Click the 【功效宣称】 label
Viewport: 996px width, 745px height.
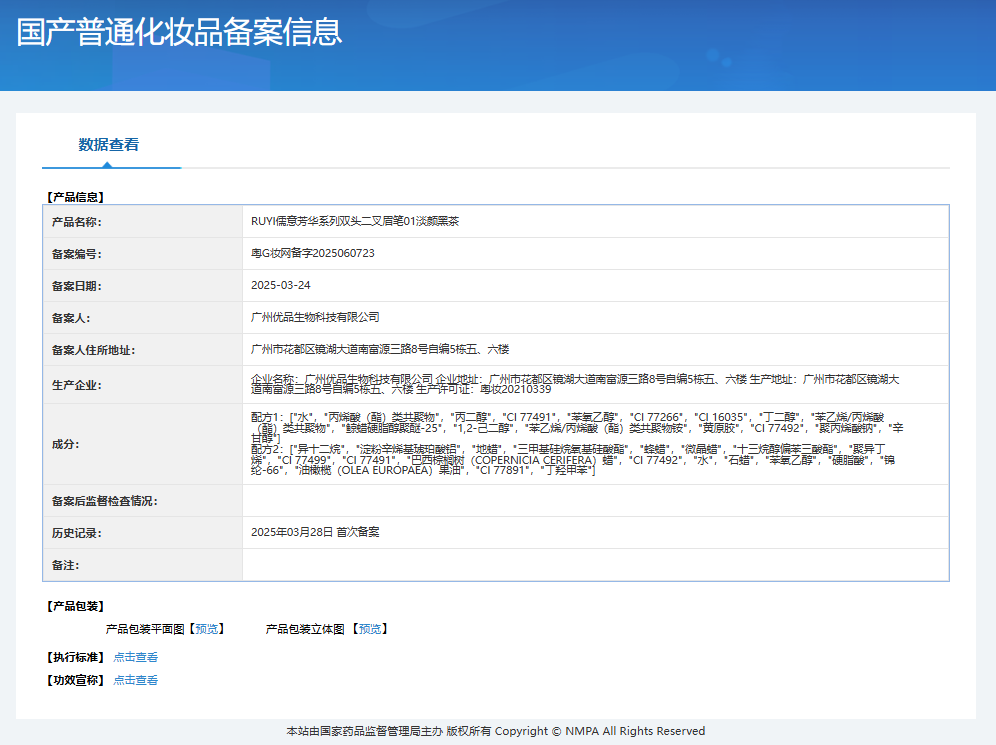tap(75, 680)
